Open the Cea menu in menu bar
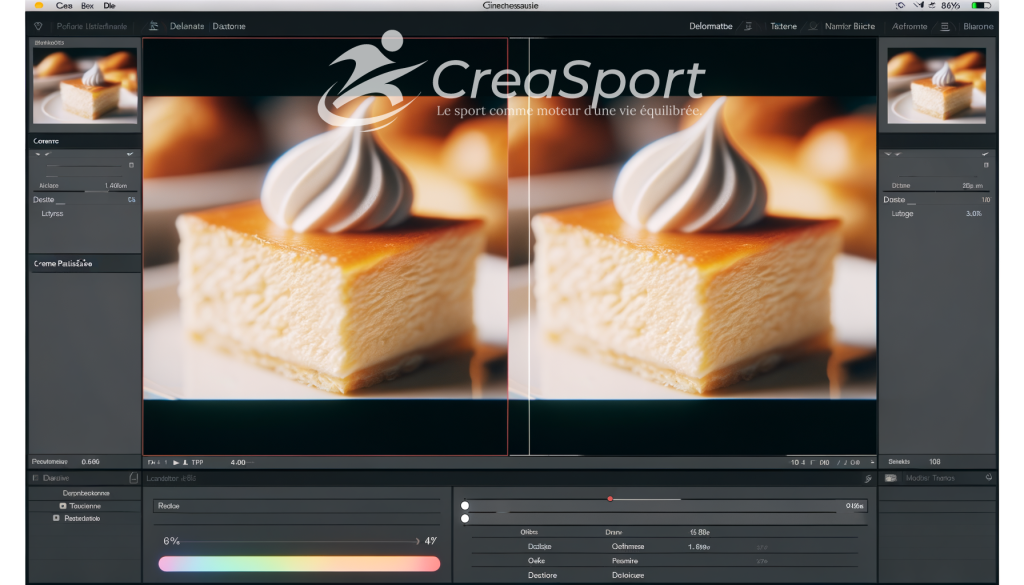 tap(64, 6)
